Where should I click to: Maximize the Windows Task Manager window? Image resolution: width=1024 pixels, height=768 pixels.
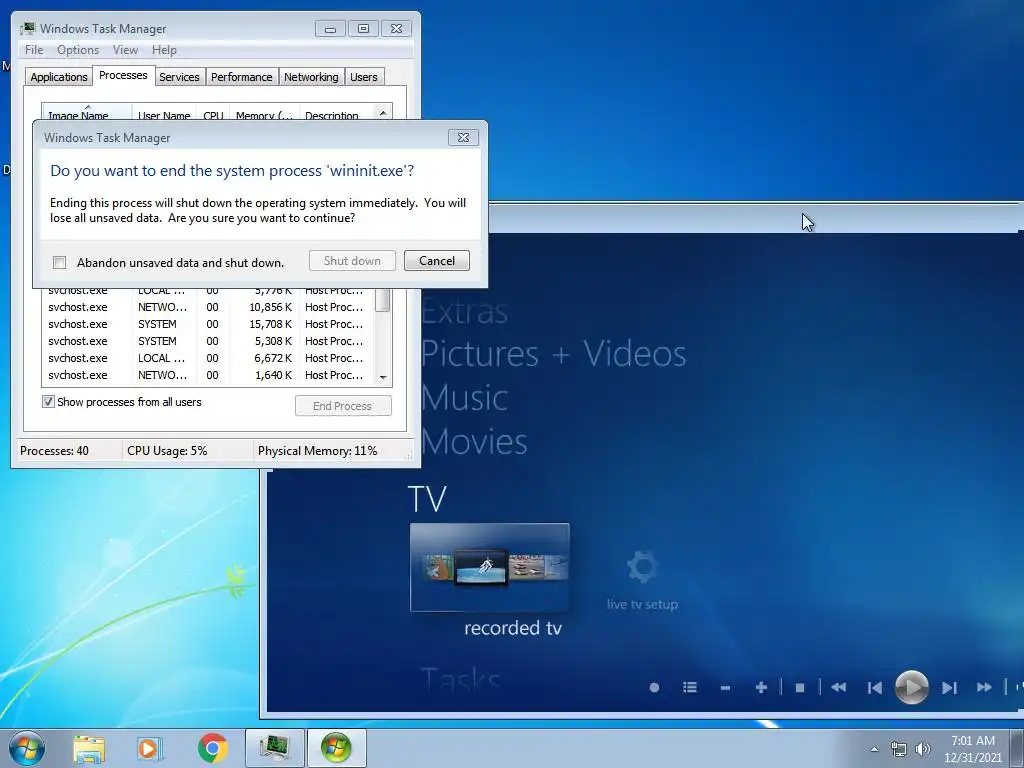[x=363, y=29]
